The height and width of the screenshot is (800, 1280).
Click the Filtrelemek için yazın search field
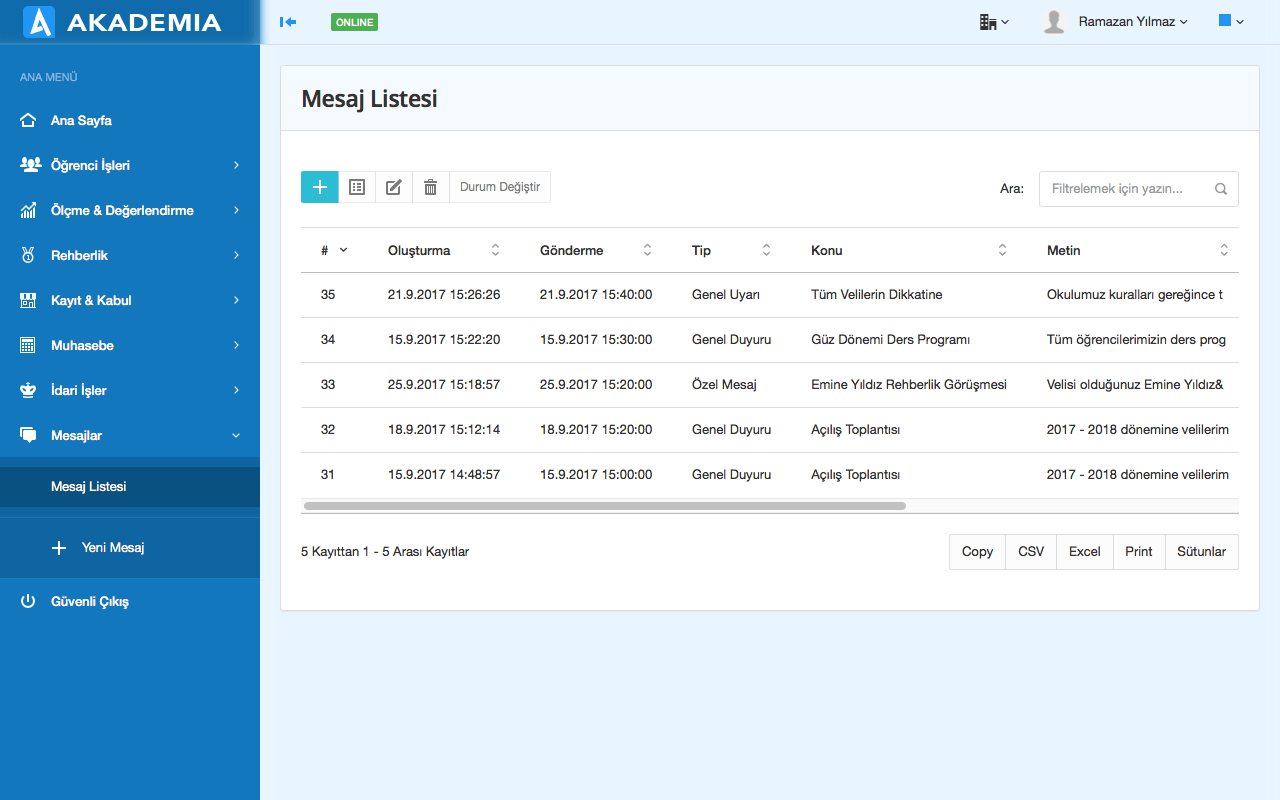tap(1125, 189)
